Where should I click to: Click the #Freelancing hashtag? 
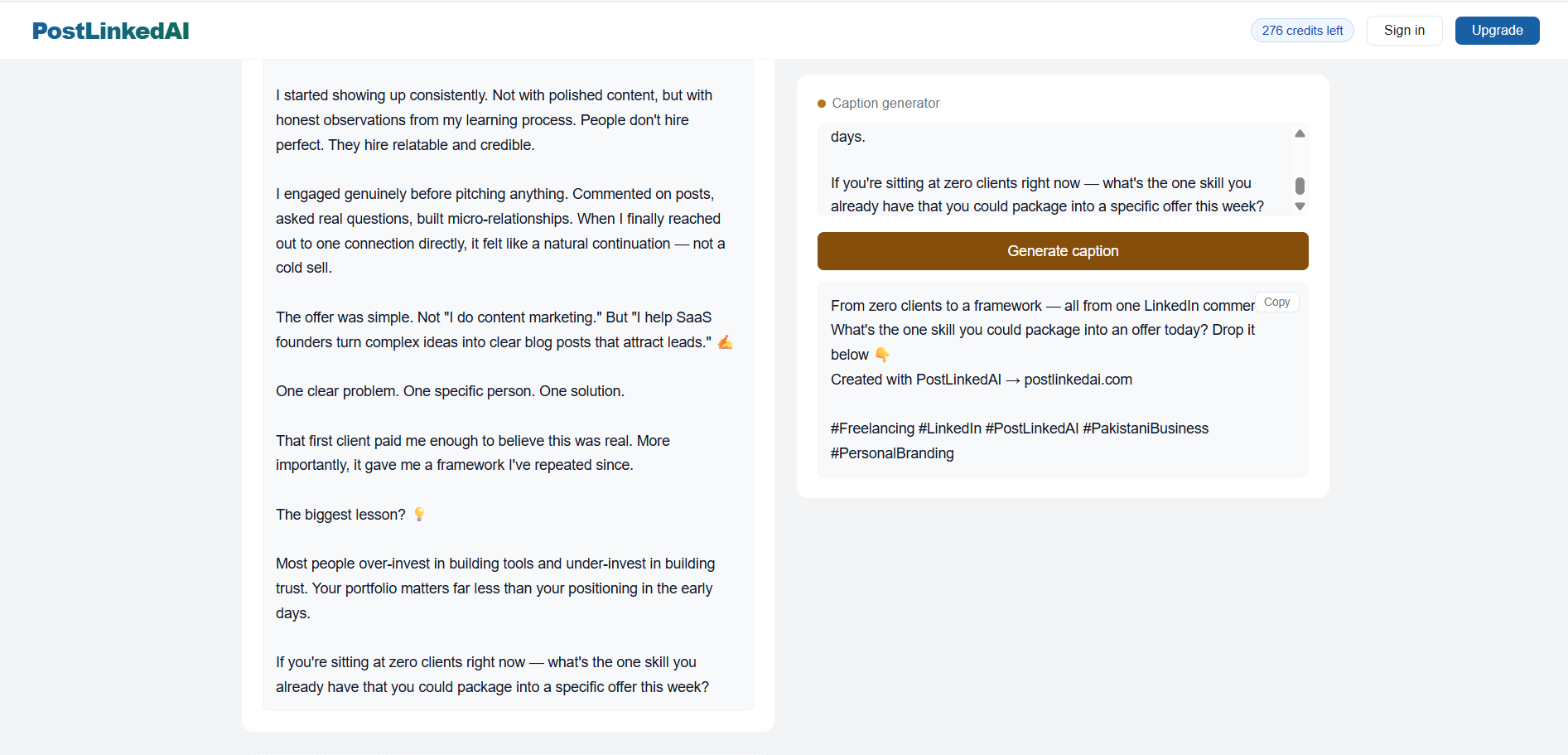[872, 428]
